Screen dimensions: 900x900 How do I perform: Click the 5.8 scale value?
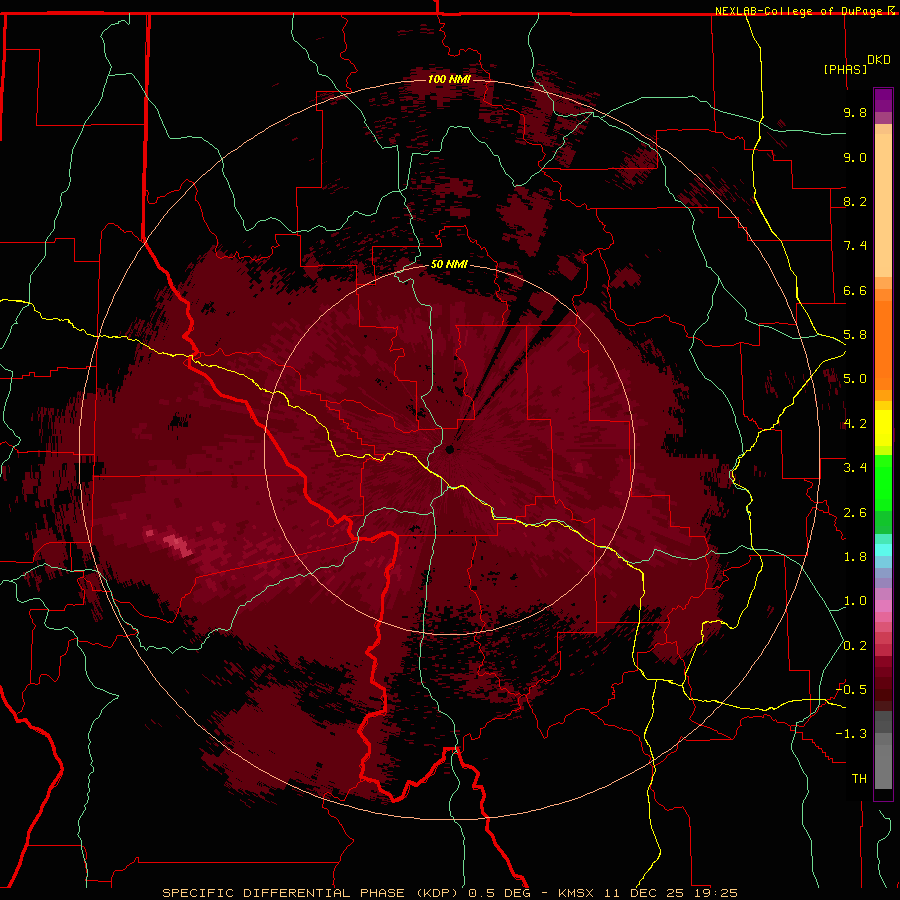855,335
